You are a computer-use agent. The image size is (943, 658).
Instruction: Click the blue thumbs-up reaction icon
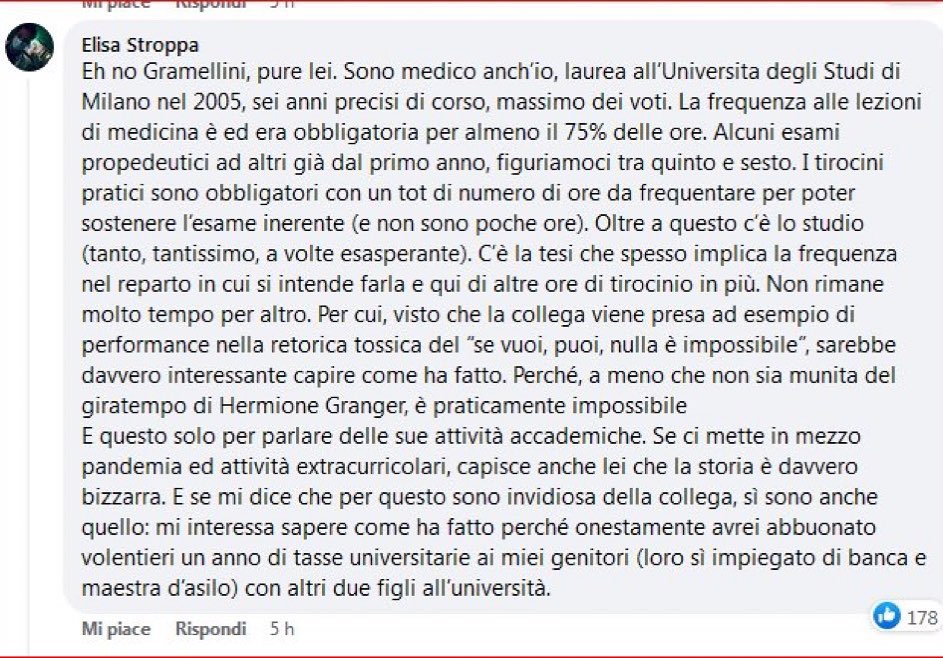pyautogui.click(x=886, y=616)
